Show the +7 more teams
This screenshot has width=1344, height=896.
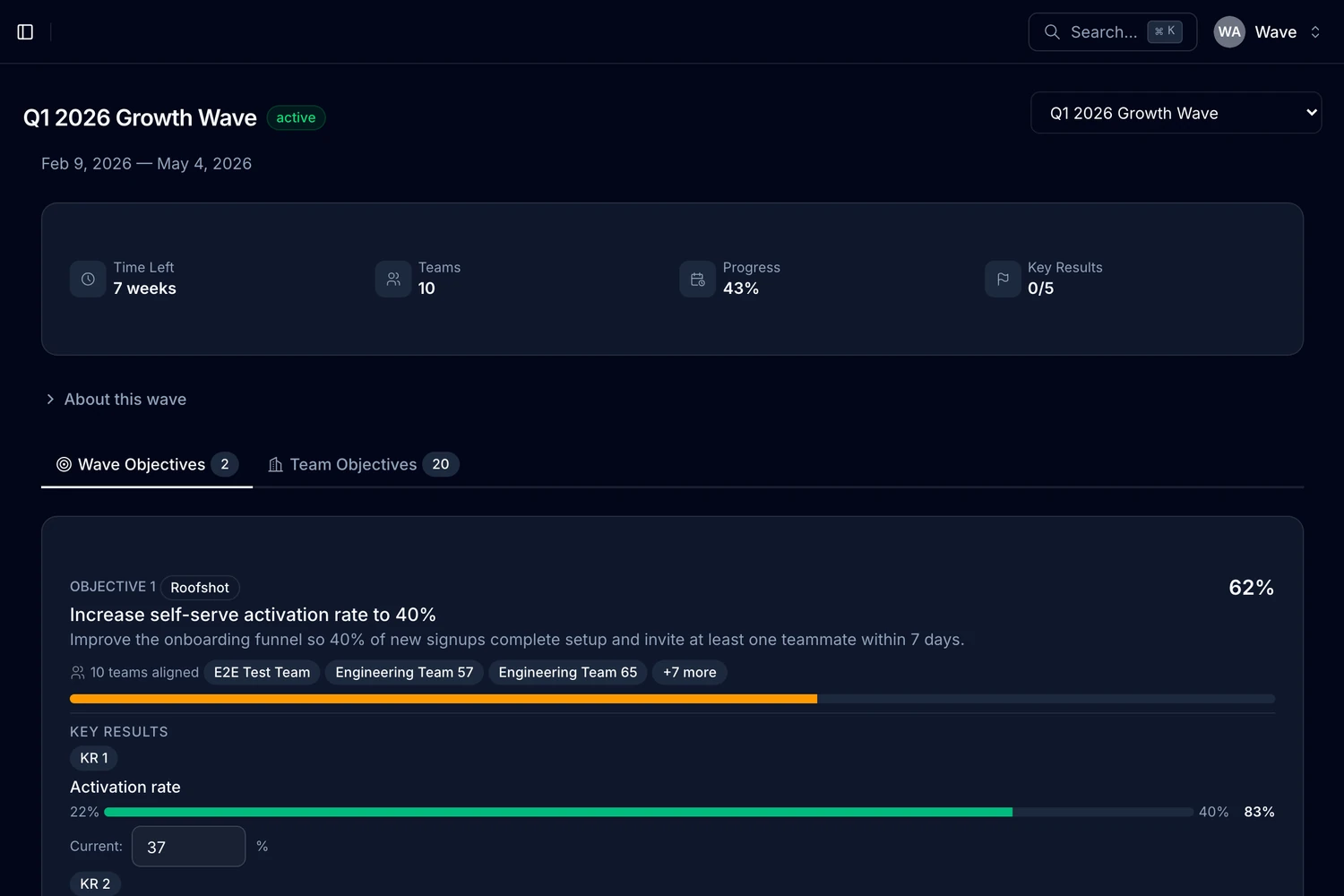point(690,672)
